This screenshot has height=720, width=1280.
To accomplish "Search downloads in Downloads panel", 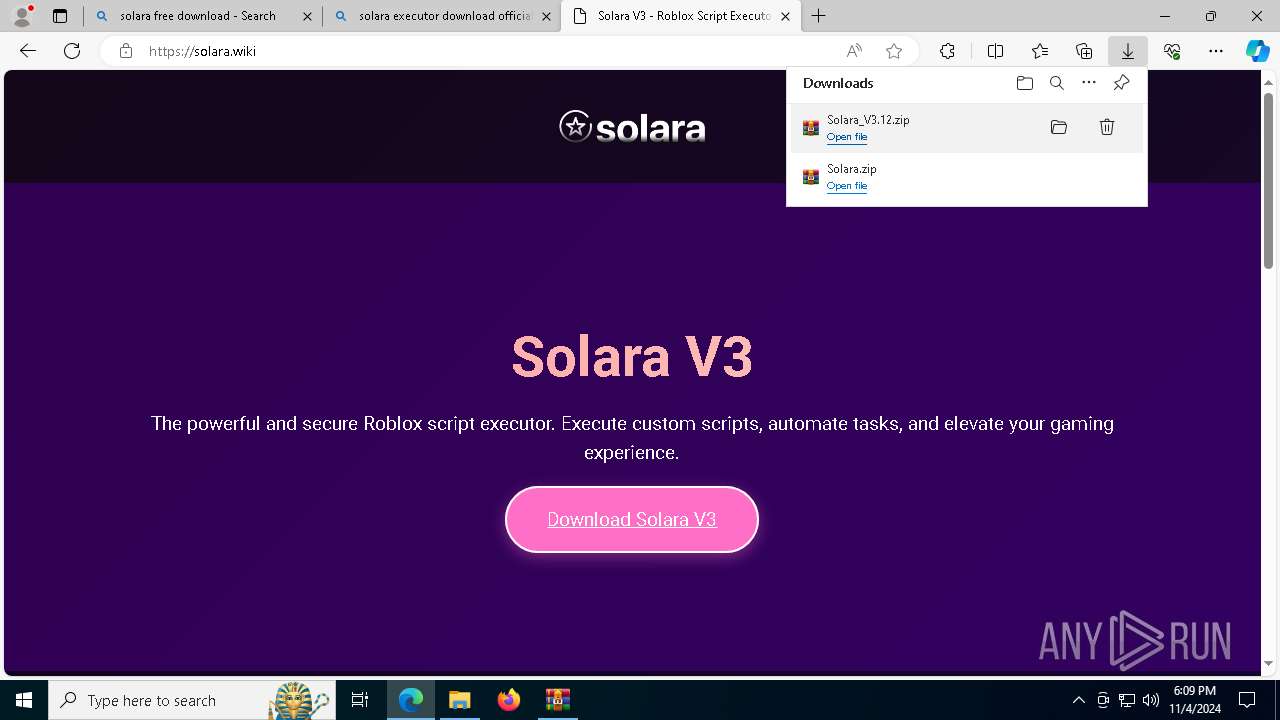I will [1057, 83].
